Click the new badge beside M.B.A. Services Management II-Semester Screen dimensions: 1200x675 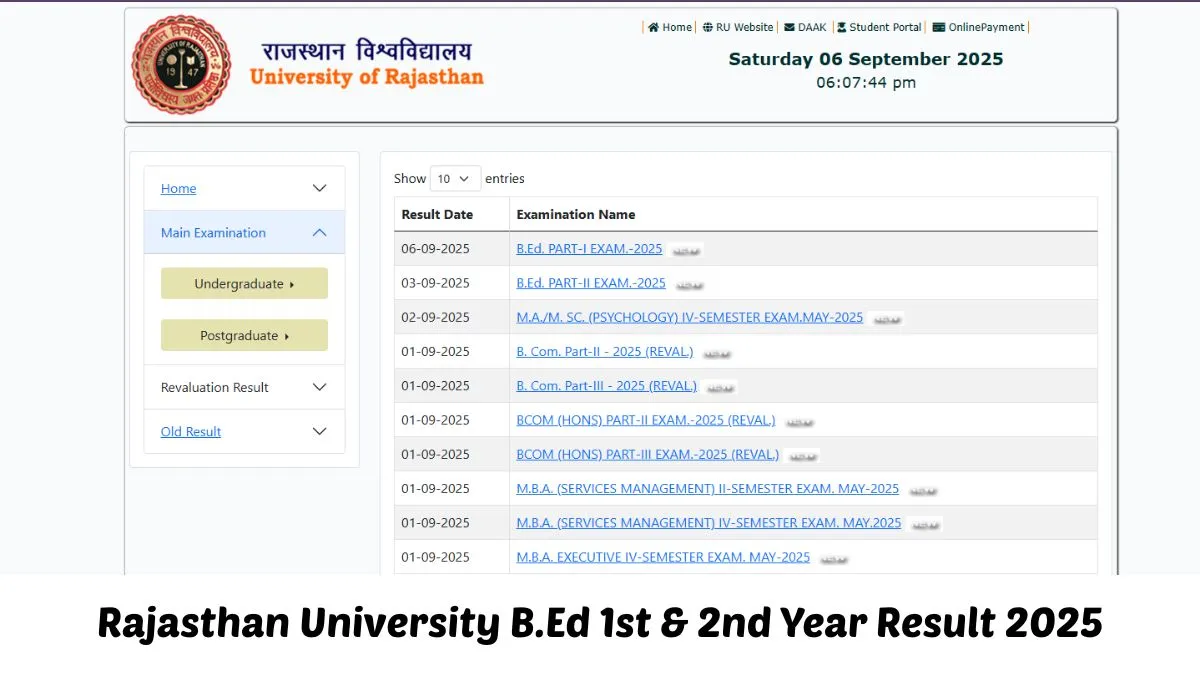[x=922, y=490]
